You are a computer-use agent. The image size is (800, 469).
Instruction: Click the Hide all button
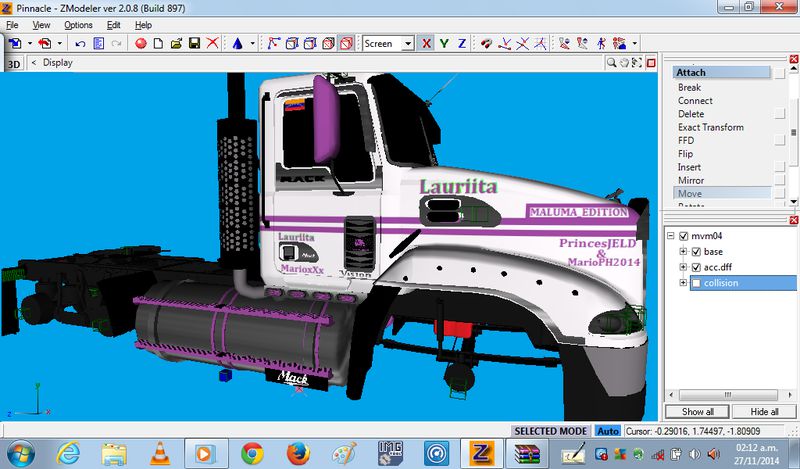pos(764,412)
